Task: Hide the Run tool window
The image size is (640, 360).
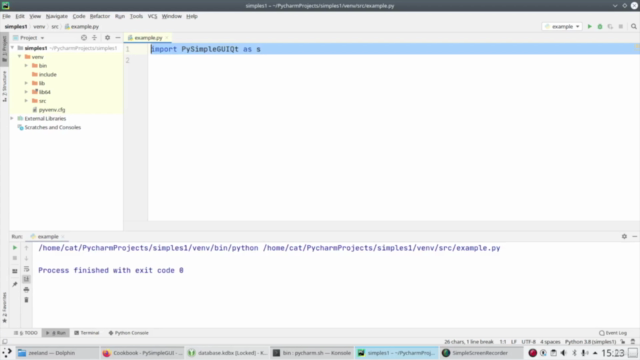Action: pyautogui.click(x=635, y=236)
